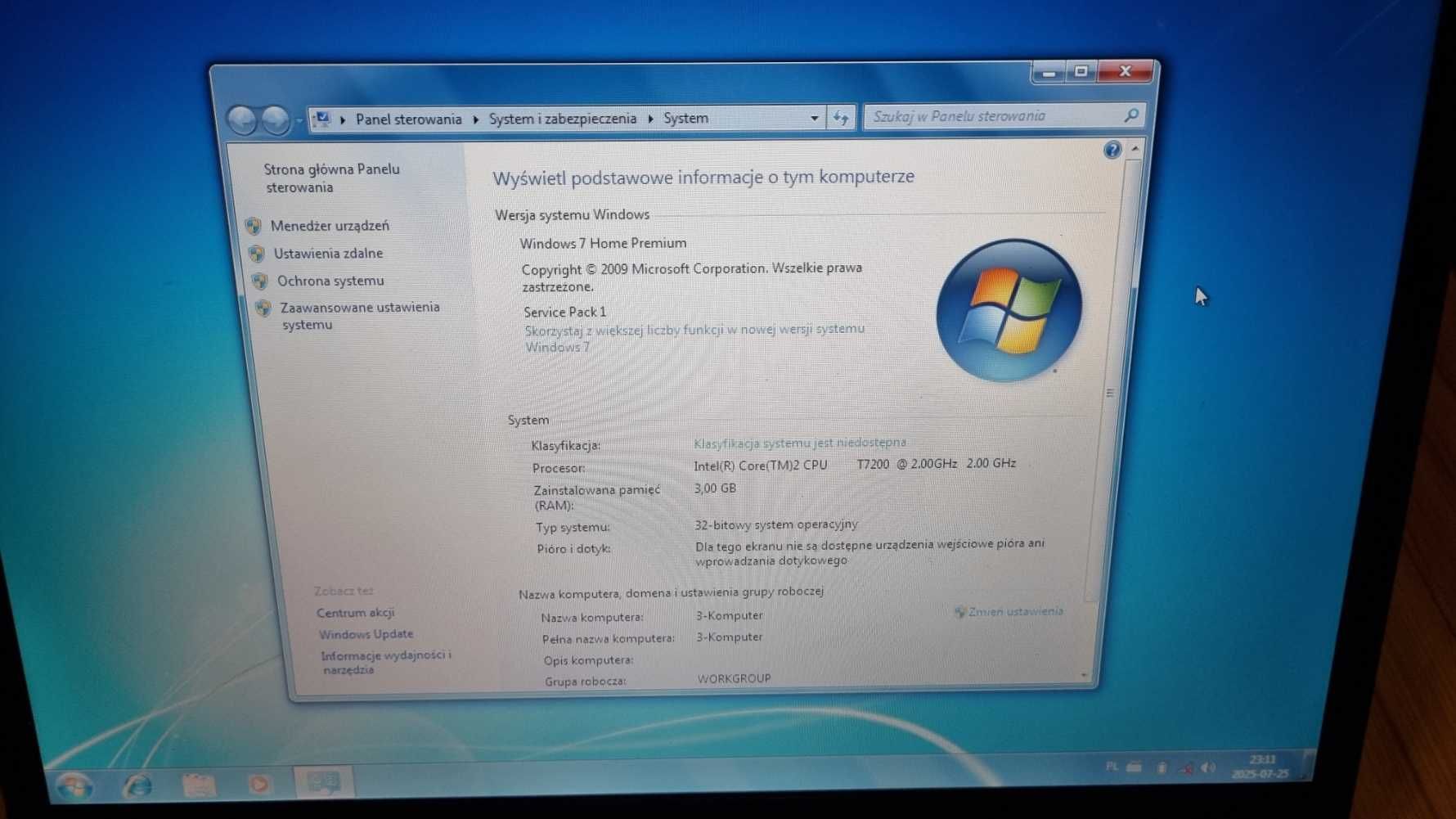Expand arrow after Panel sterowania breadcrumb
Viewport: 1456px width, 819px height.
(476, 119)
